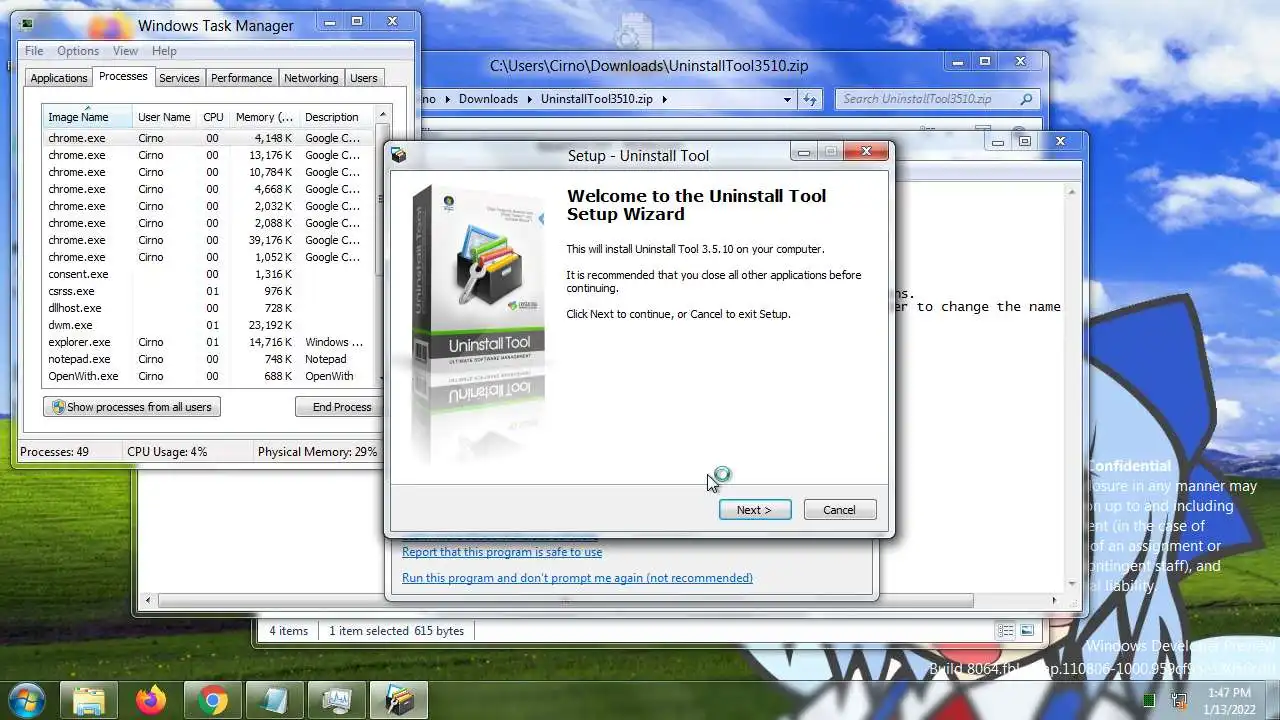Click the Task Manager title bar icon

pyautogui.click(x=26, y=25)
